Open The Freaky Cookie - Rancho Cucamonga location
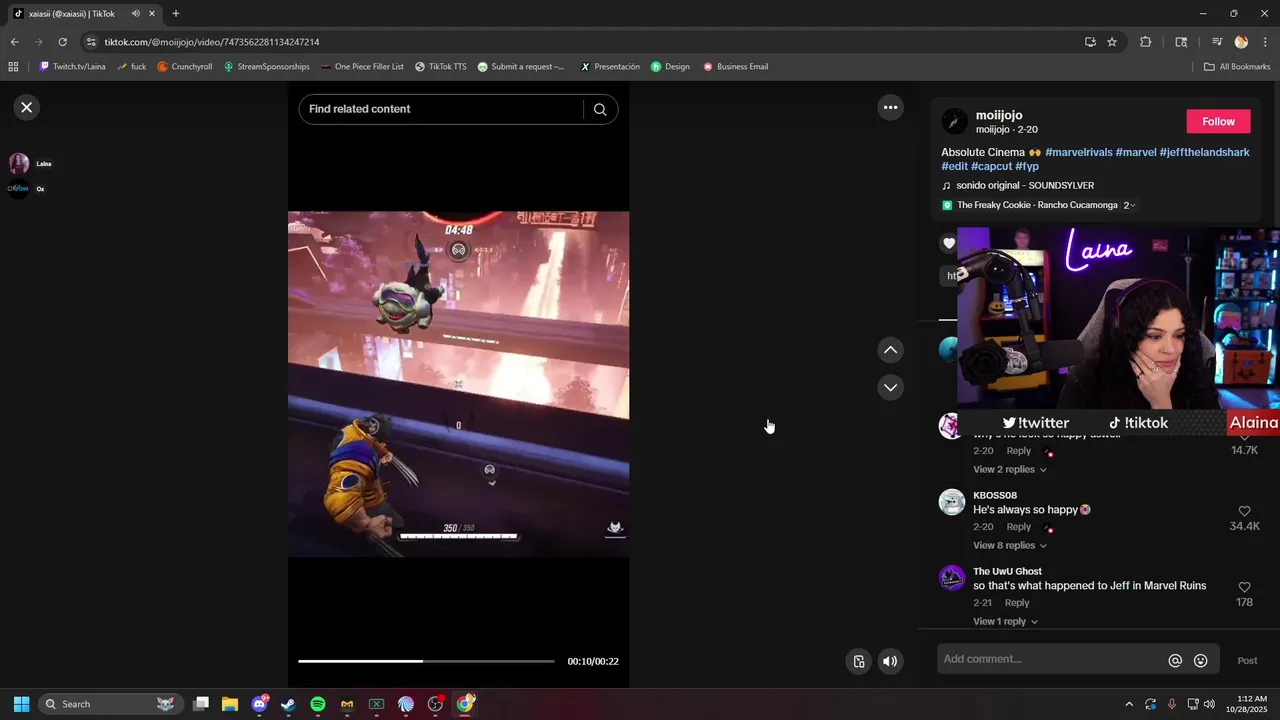This screenshot has width=1280, height=720. [x=1037, y=205]
